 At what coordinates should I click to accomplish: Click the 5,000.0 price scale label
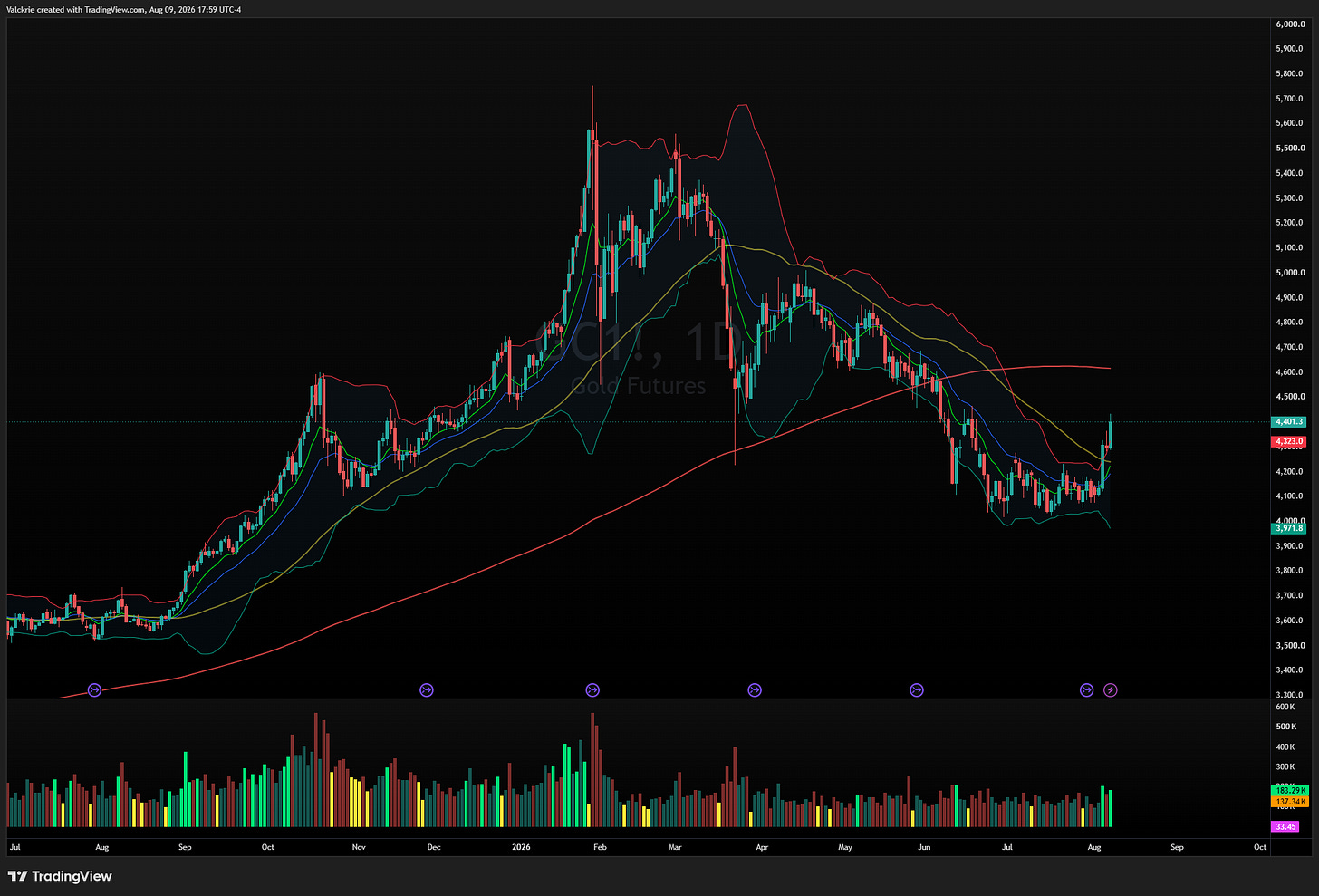tap(1290, 273)
